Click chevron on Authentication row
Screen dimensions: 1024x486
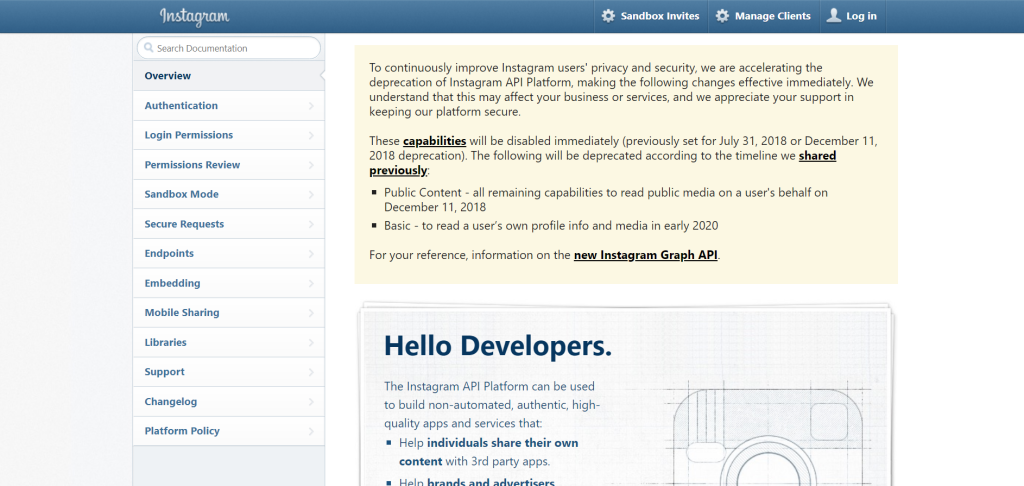click(x=311, y=106)
